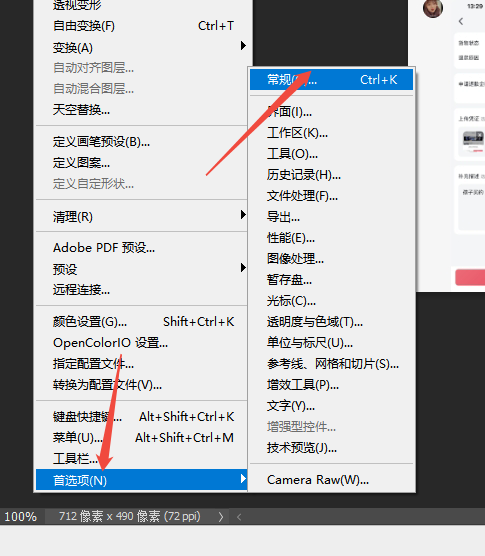Click the horizontal scrollbar left arrow
Screen dimensions: 485x556
click(x=239, y=517)
